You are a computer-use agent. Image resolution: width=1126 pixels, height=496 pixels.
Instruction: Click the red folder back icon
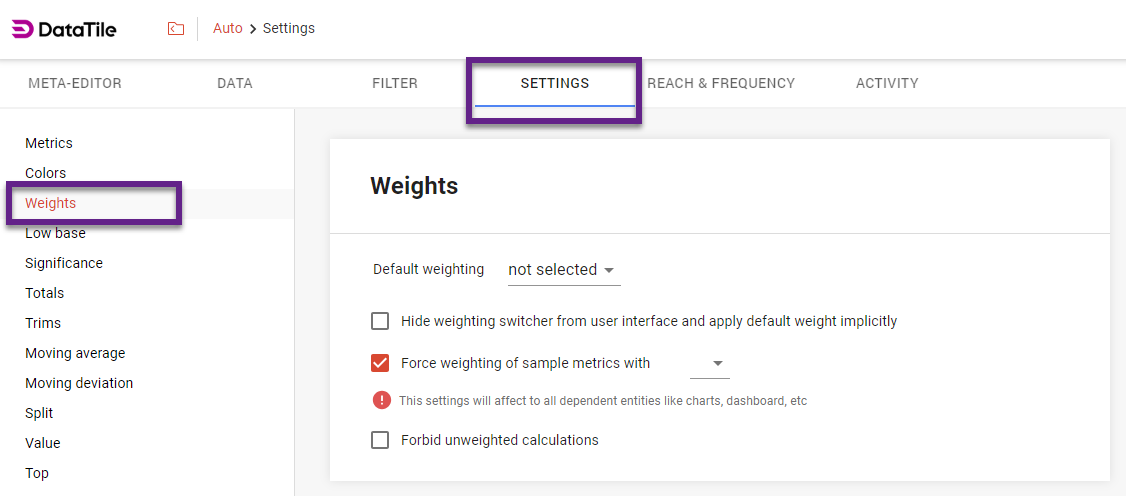(176, 29)
